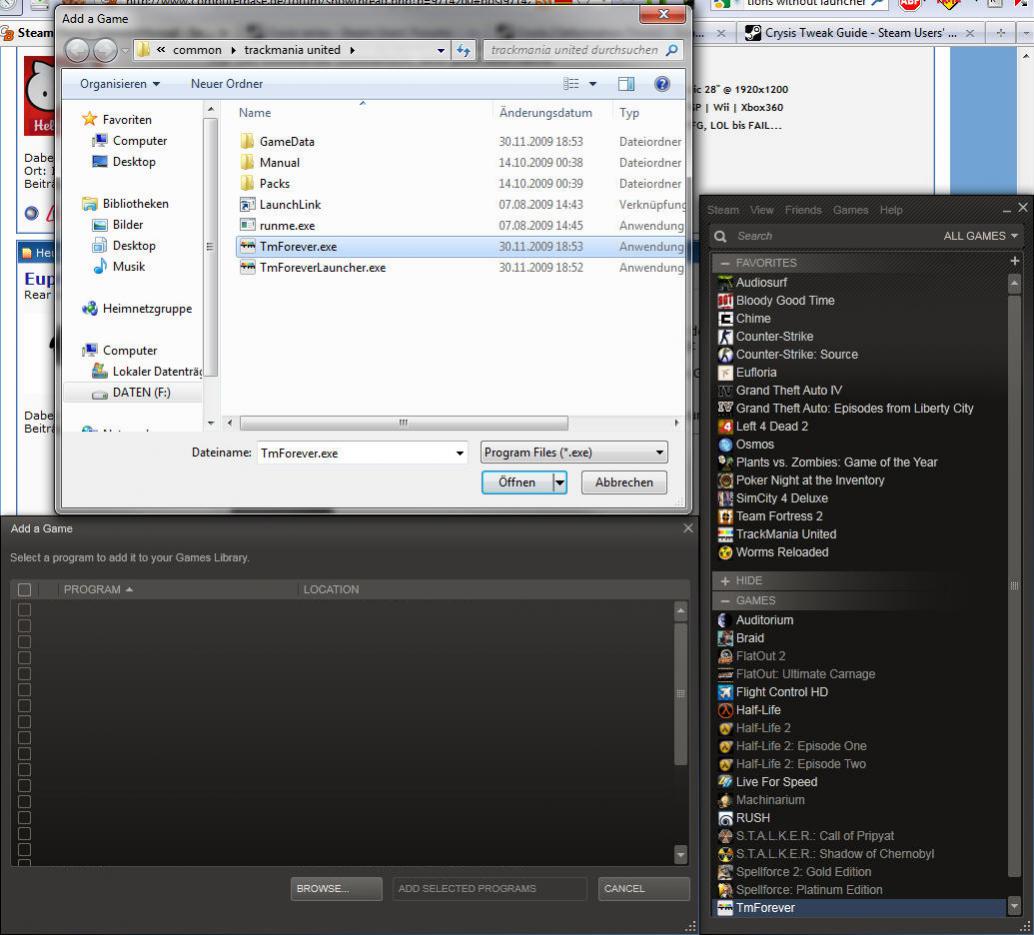Collapse the FAVORITES section in Steam
Viewport: 1034px width, 935px height.
point(725,263)
